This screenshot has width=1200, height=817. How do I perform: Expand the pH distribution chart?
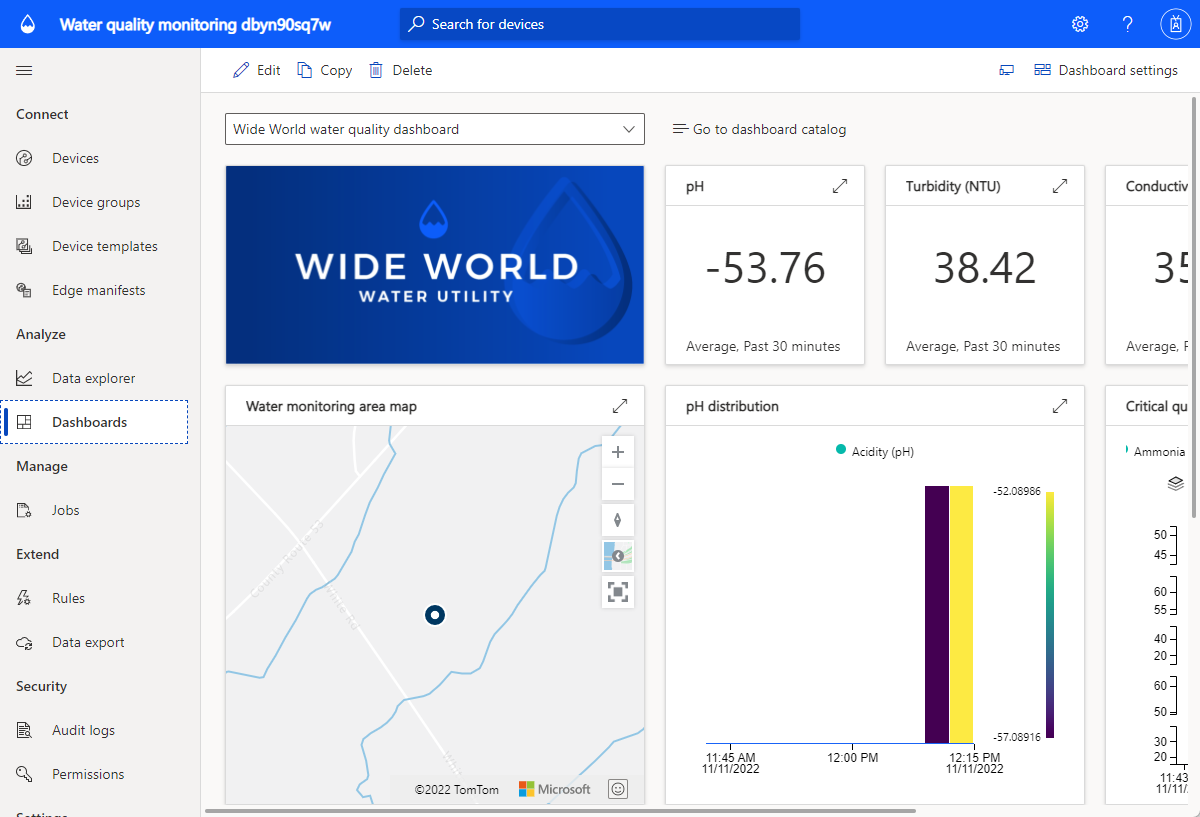coord(1060,406)
